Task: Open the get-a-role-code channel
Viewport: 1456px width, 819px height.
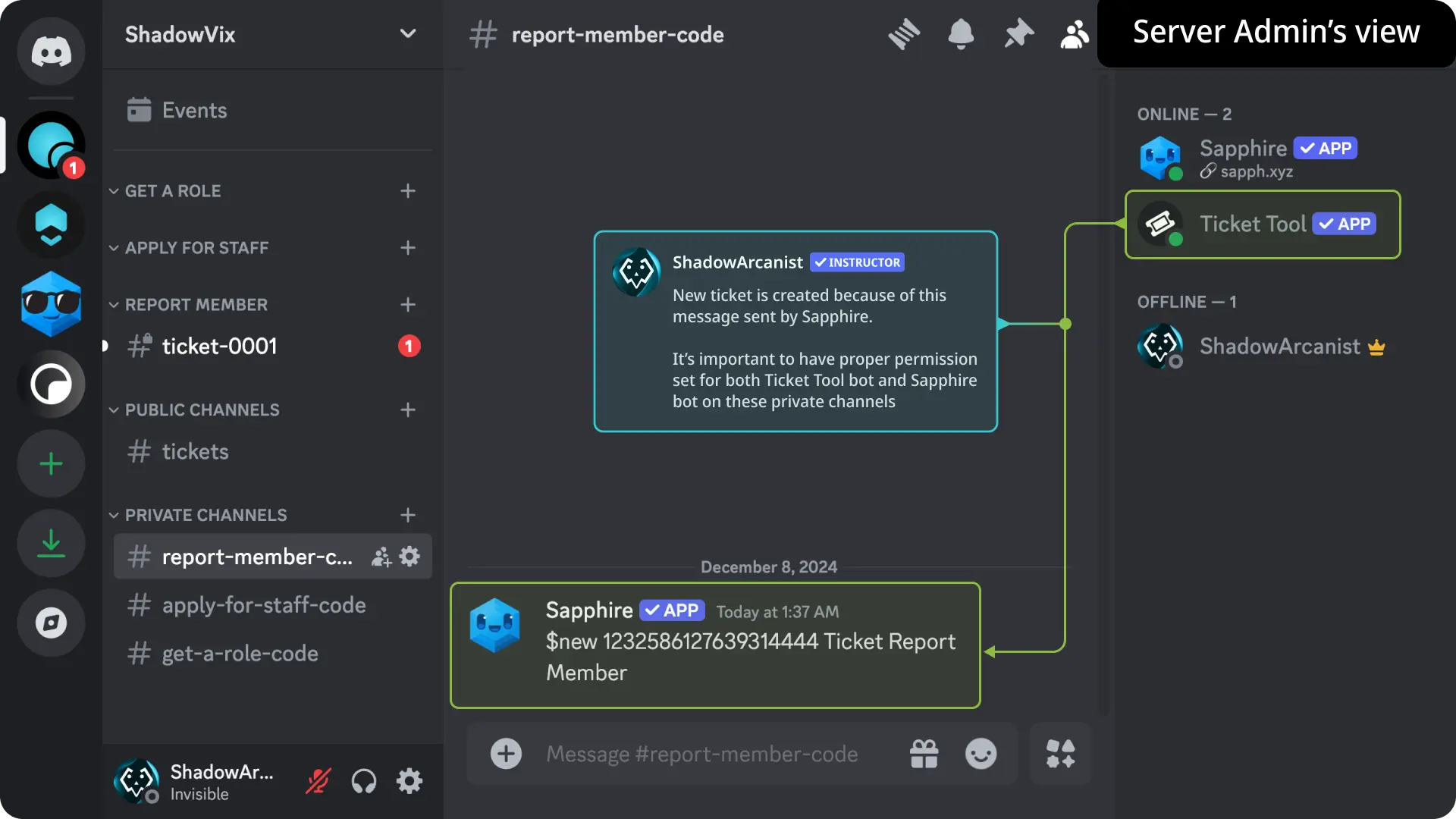Action: click(272, 654)
